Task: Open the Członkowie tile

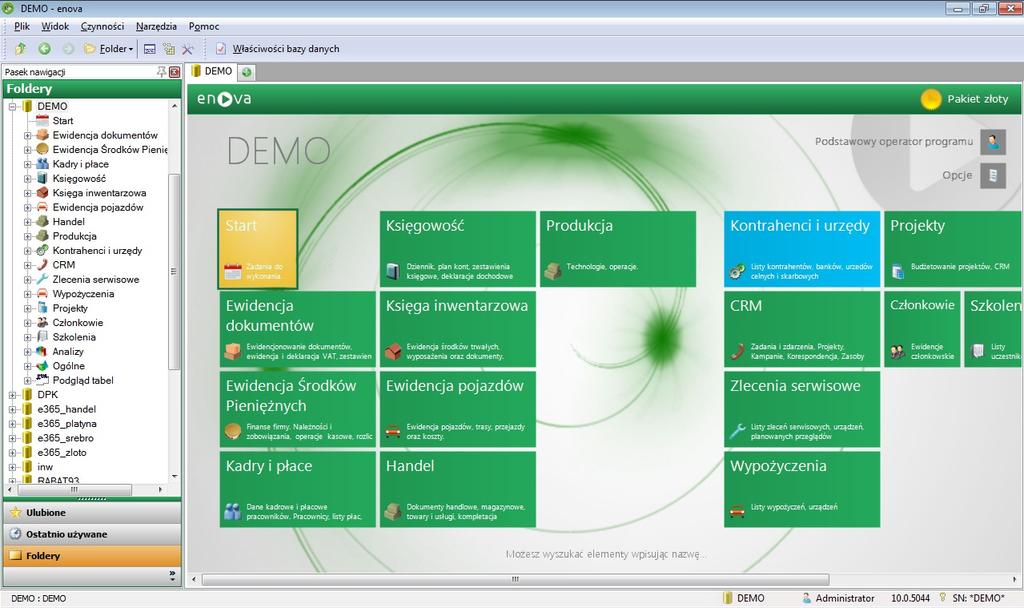Action: pos(922,329)
